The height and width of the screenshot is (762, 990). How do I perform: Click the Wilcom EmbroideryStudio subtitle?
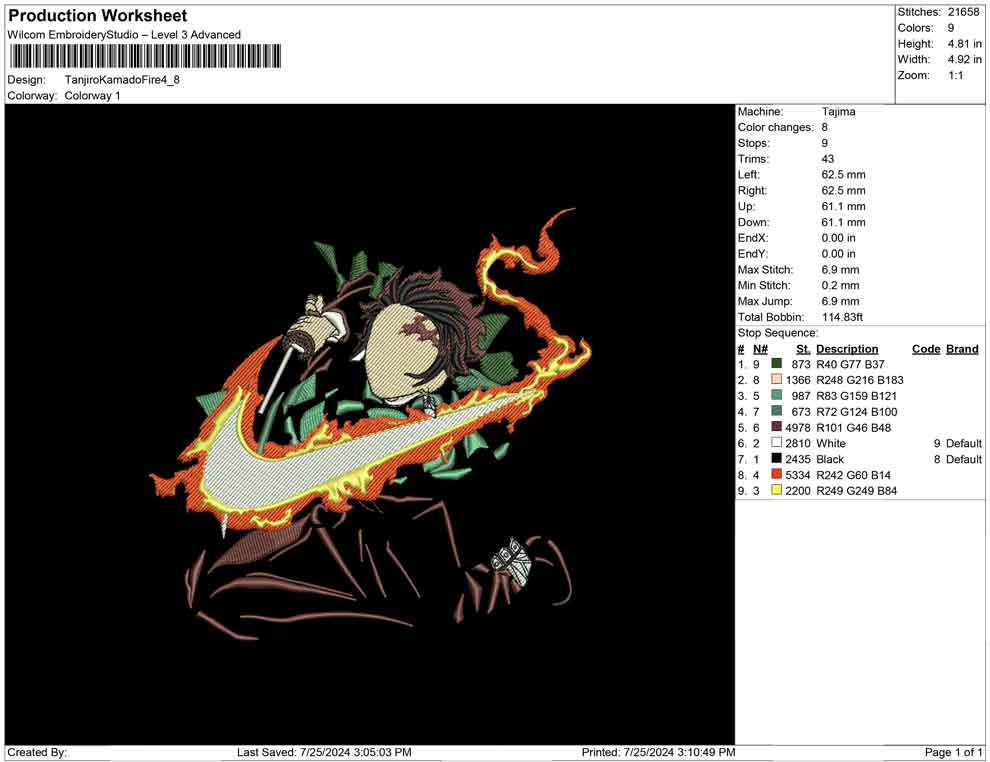[x=124, y=35]
